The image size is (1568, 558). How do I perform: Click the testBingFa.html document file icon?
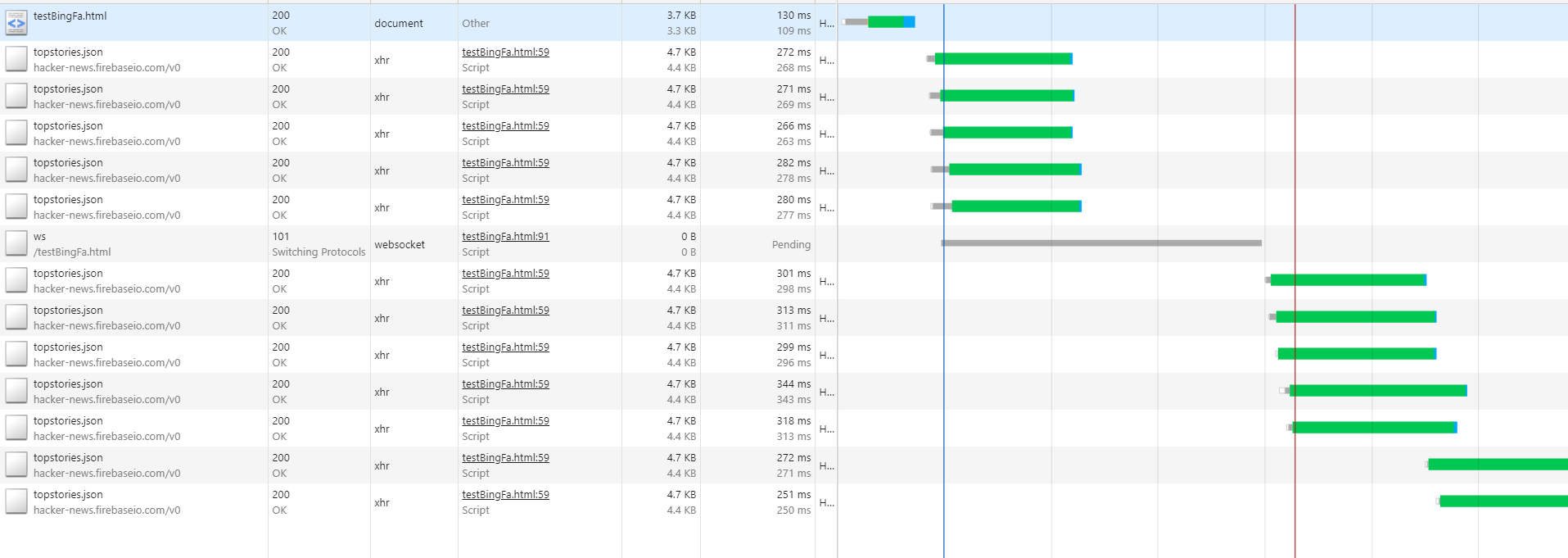click(16, 23)
